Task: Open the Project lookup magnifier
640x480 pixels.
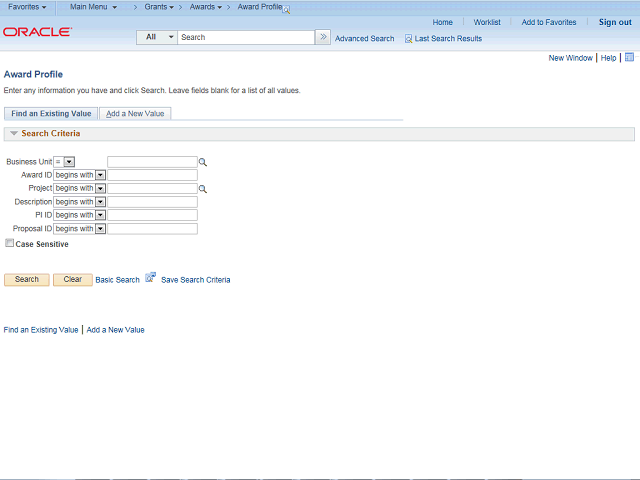Action: click(202, 189)
